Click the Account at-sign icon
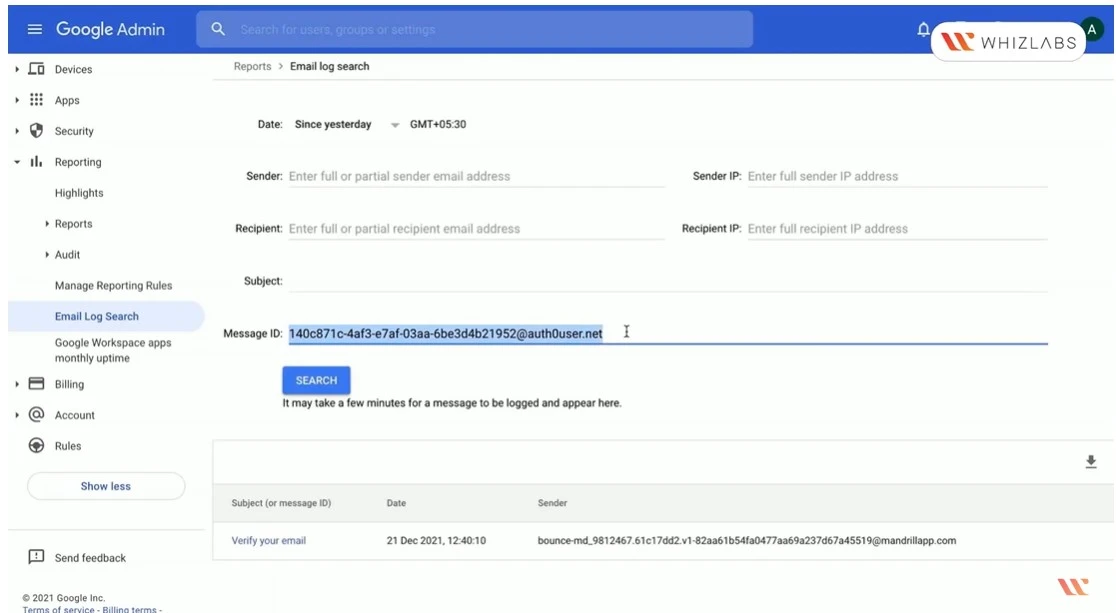Viewport: 1116px width, 613px height. (x=36, y=414)
